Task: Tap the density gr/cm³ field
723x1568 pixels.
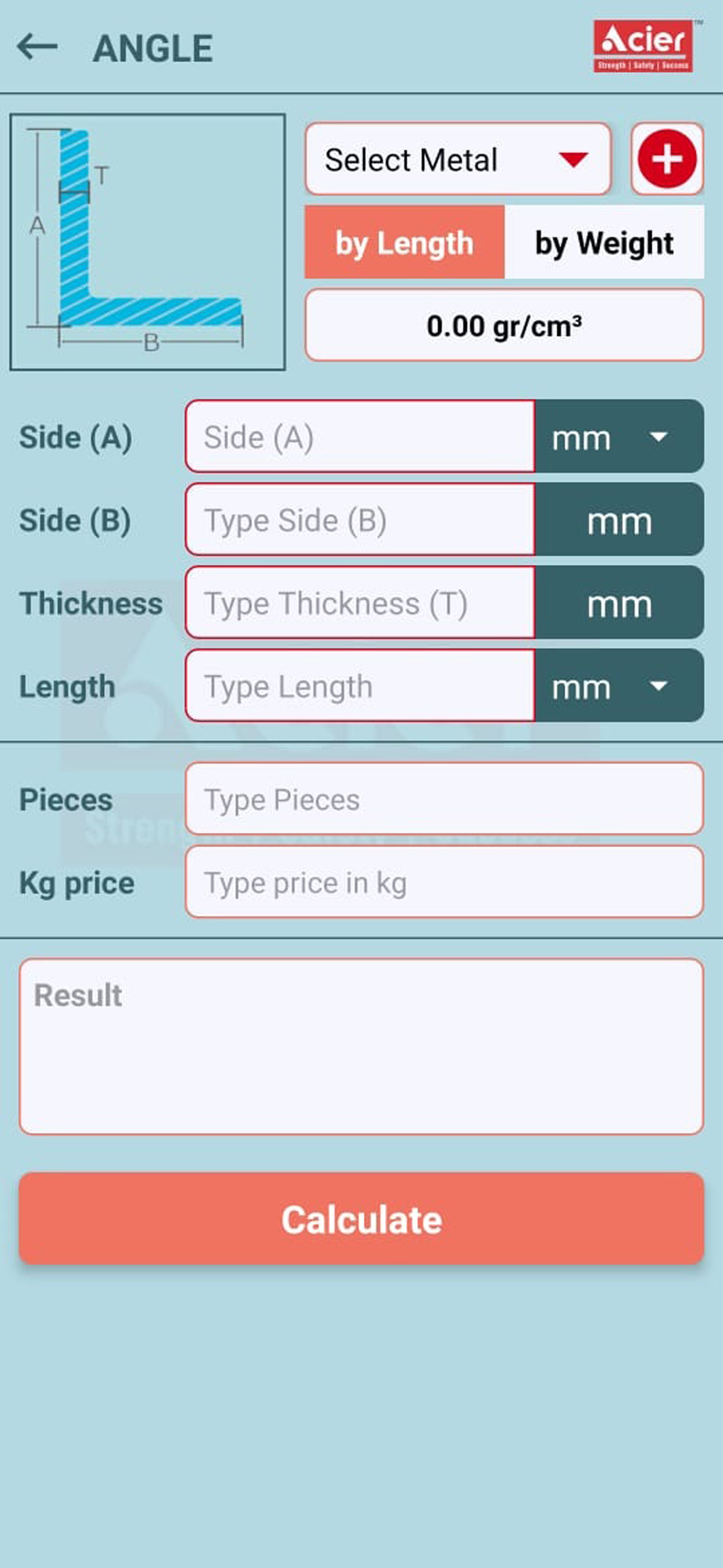Action: coord(504,326)
